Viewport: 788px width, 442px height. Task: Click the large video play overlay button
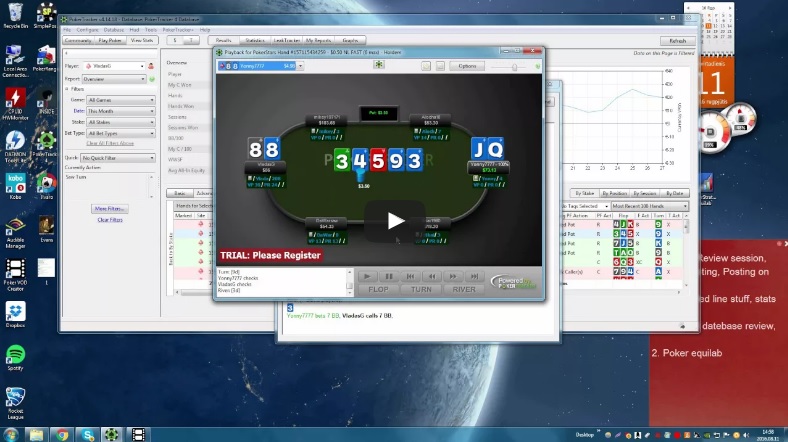[x=395, y=220]
